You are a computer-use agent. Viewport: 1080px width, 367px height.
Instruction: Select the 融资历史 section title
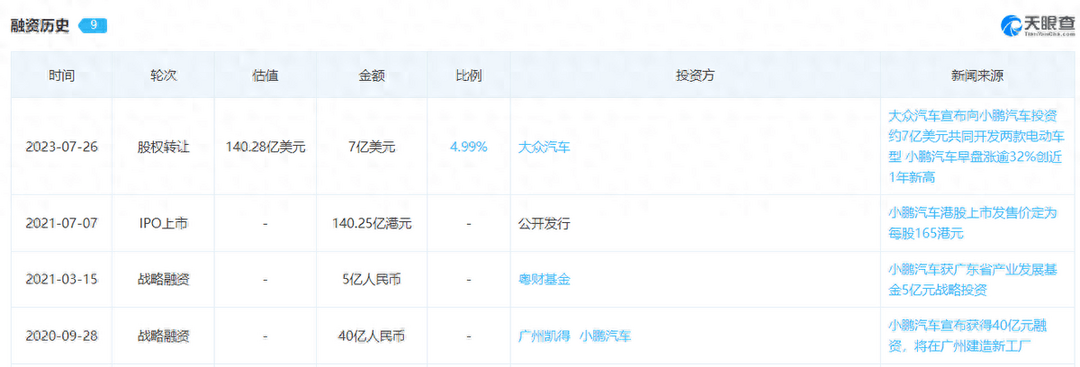pyautogui.click(x=40, y=25)
